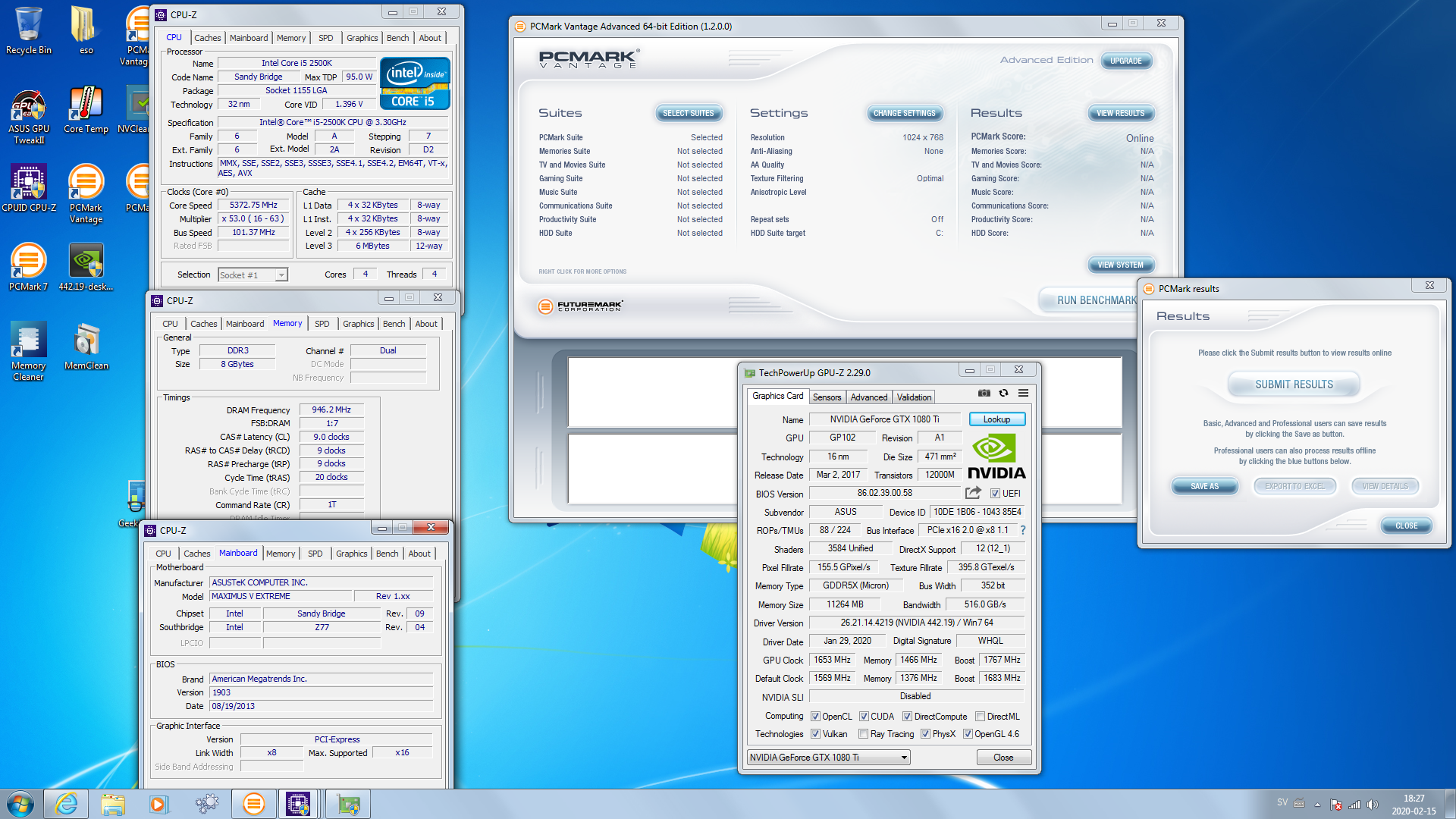This screenshot has width=1456, height=819.
Task: Open the Socket #1 selection dropdown in CPU-Z
Action: (253, 275)
